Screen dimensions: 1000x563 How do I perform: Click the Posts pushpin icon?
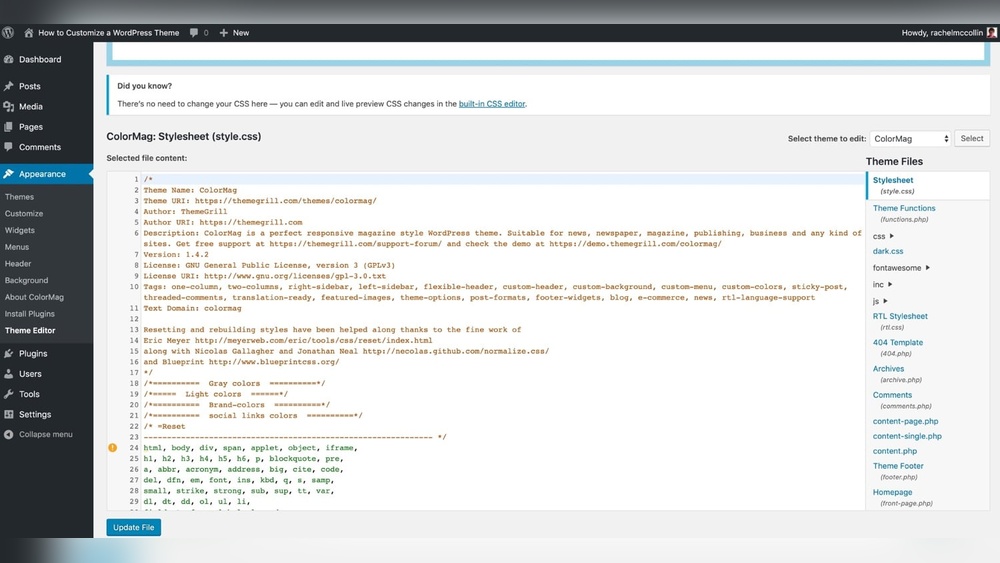(9, 86)
